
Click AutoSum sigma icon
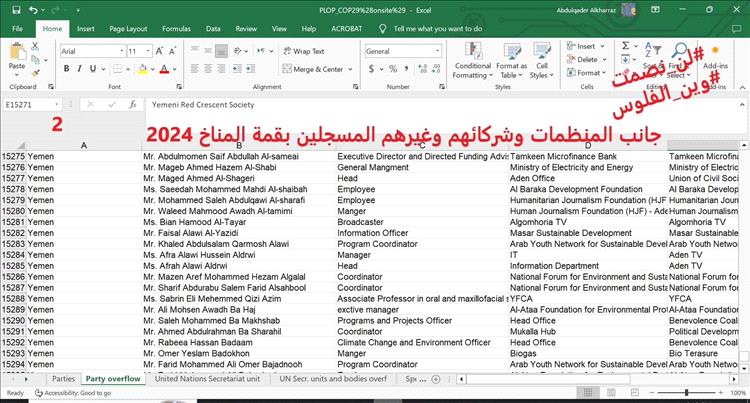(626, 46)
